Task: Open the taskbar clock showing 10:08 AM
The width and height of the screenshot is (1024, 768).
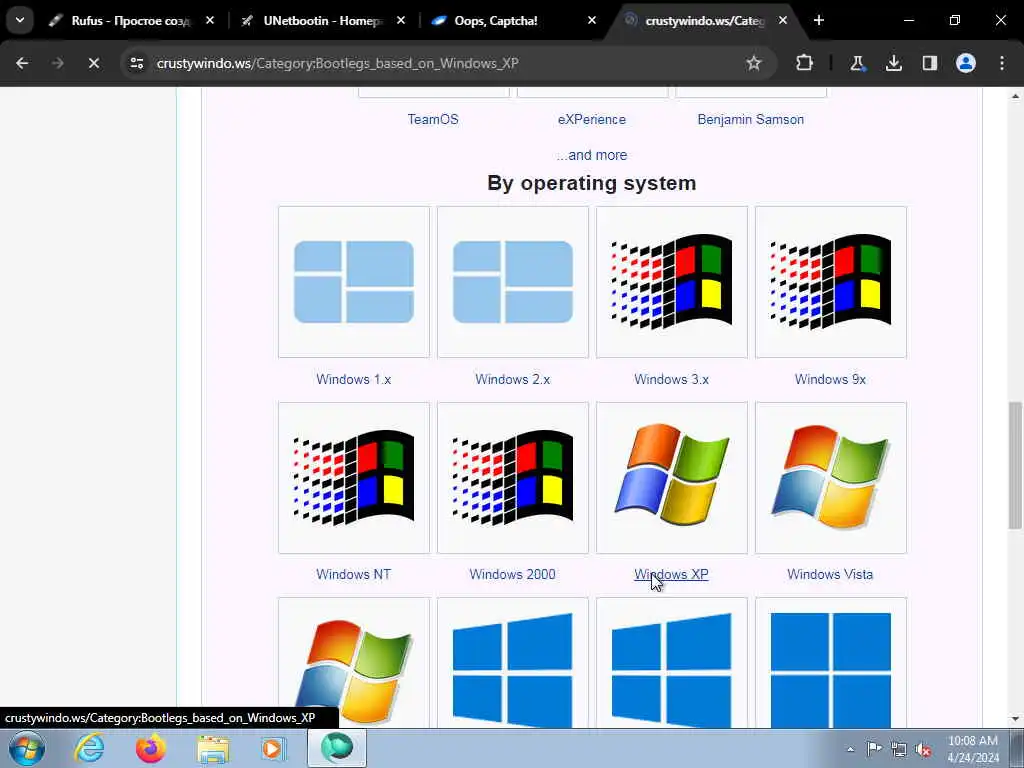Action: [973, 749]
